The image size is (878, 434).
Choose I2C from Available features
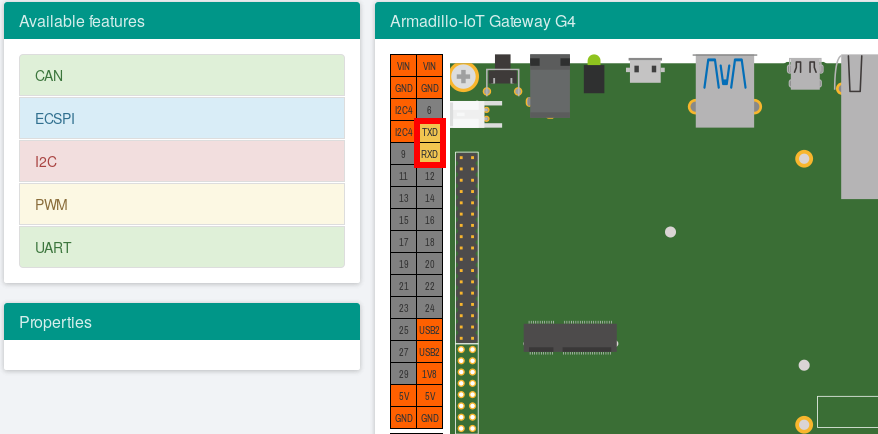pyautogui.click(x=181, y=161)
